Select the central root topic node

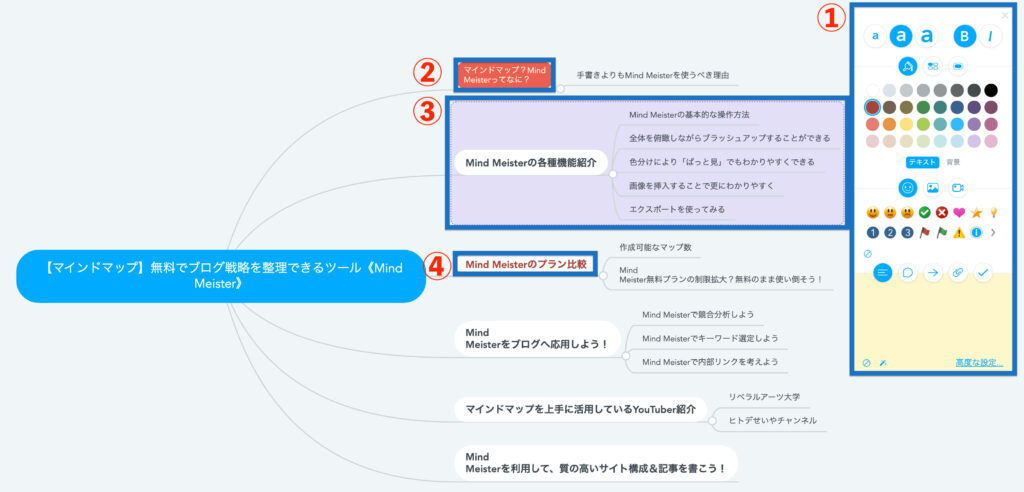coord(221,276)
